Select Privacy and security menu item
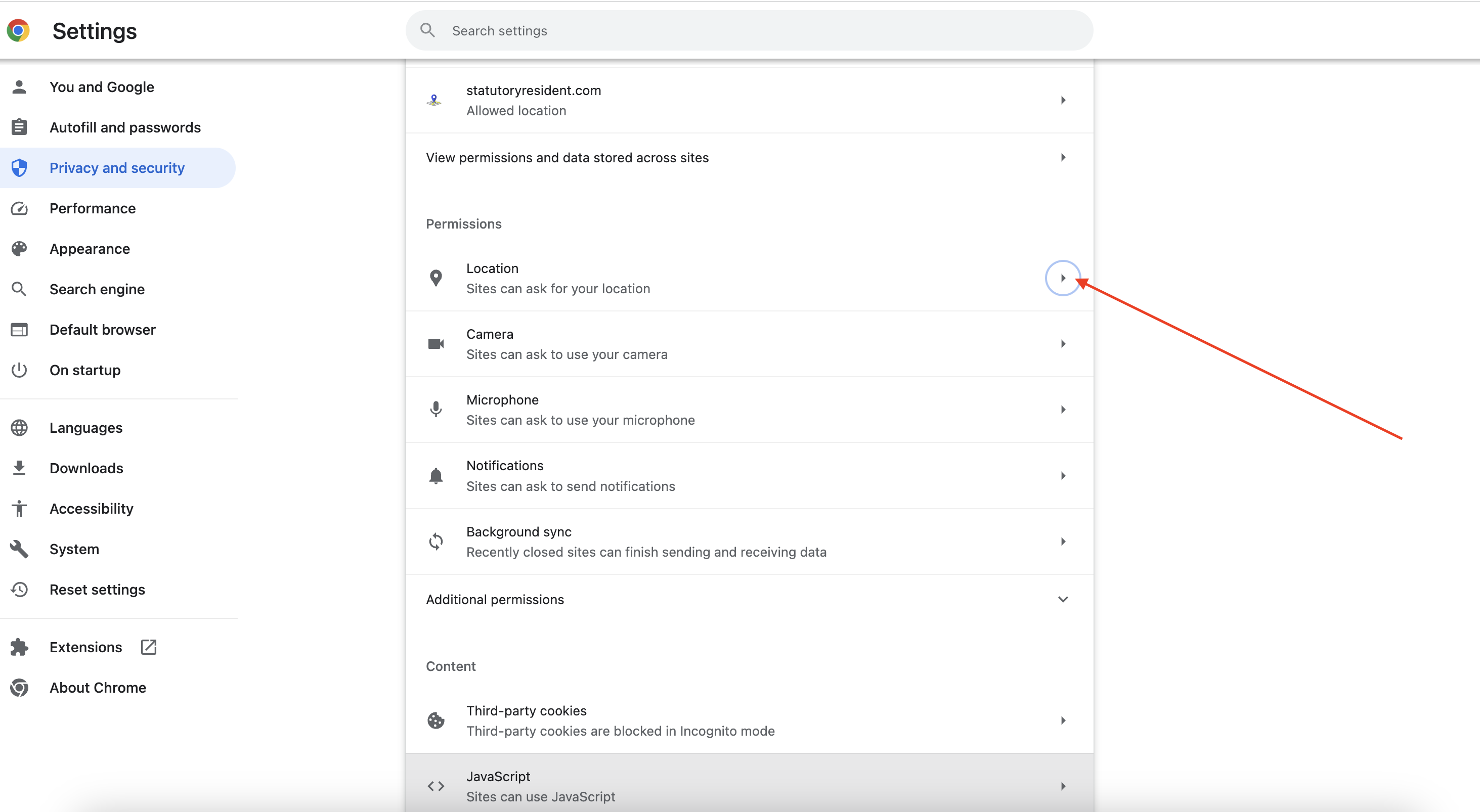1480x812 pixels. 117,167
